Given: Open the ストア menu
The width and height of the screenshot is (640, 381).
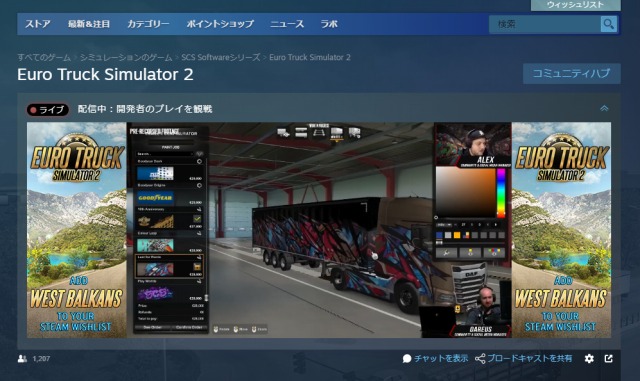Looking at the screenshot, I should [x=38, y=24].
